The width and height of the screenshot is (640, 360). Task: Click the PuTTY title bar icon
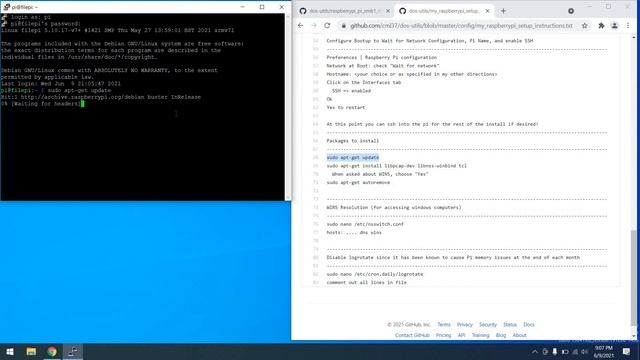point(6,7)
